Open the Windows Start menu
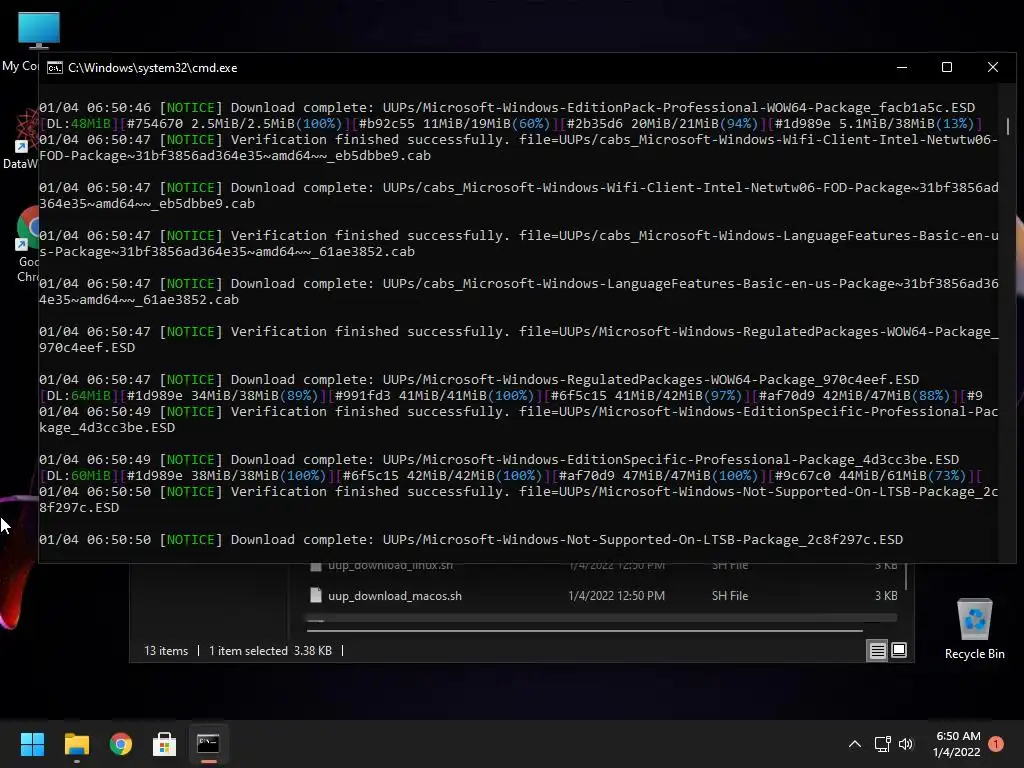The height and width of the screenshot is (768, 1024). tap(32, 744)
